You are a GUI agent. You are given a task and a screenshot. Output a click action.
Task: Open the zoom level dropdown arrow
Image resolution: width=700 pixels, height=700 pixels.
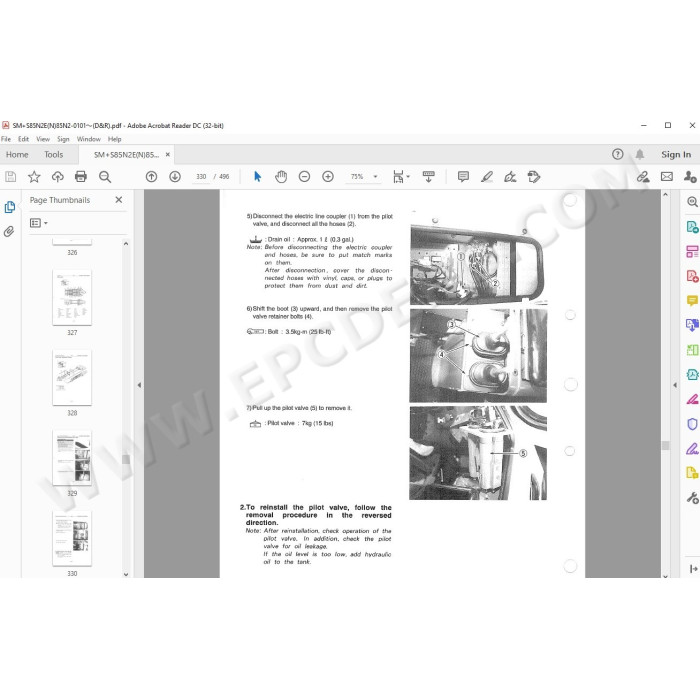375,177
